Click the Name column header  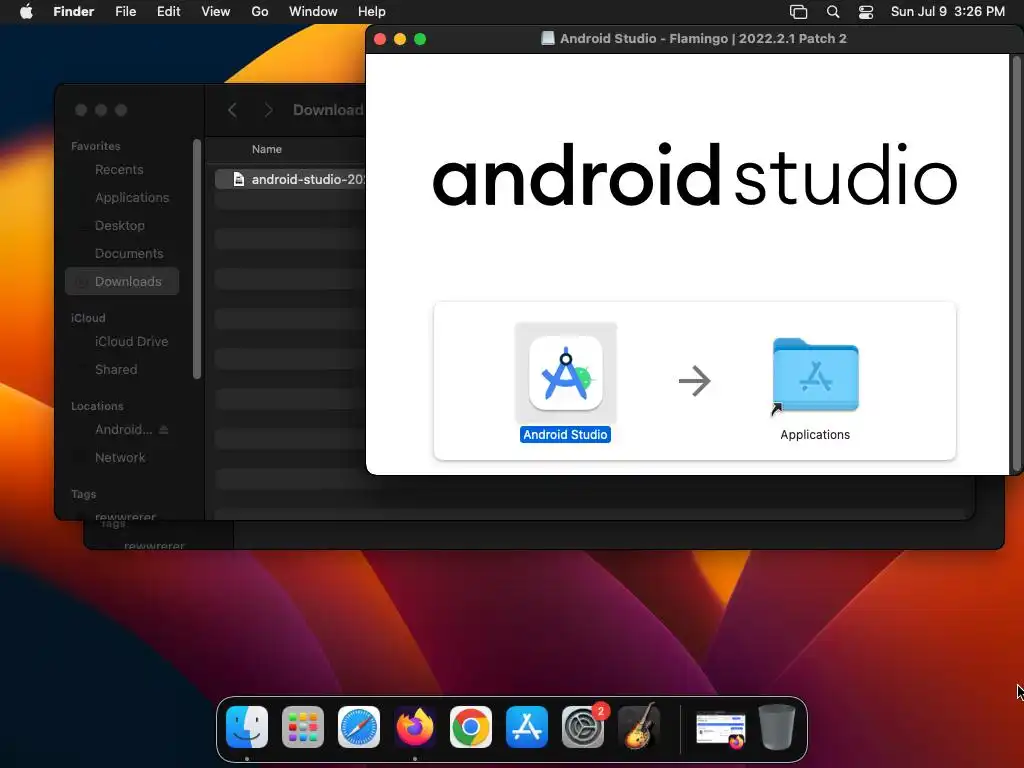pos(266,150)
